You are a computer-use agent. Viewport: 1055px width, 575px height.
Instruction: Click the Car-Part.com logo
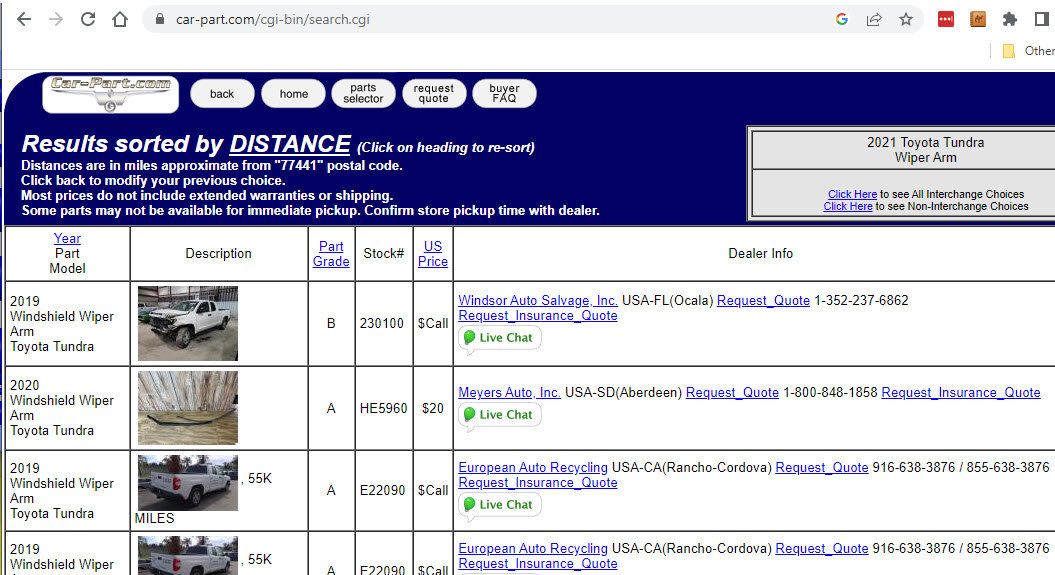110,94
